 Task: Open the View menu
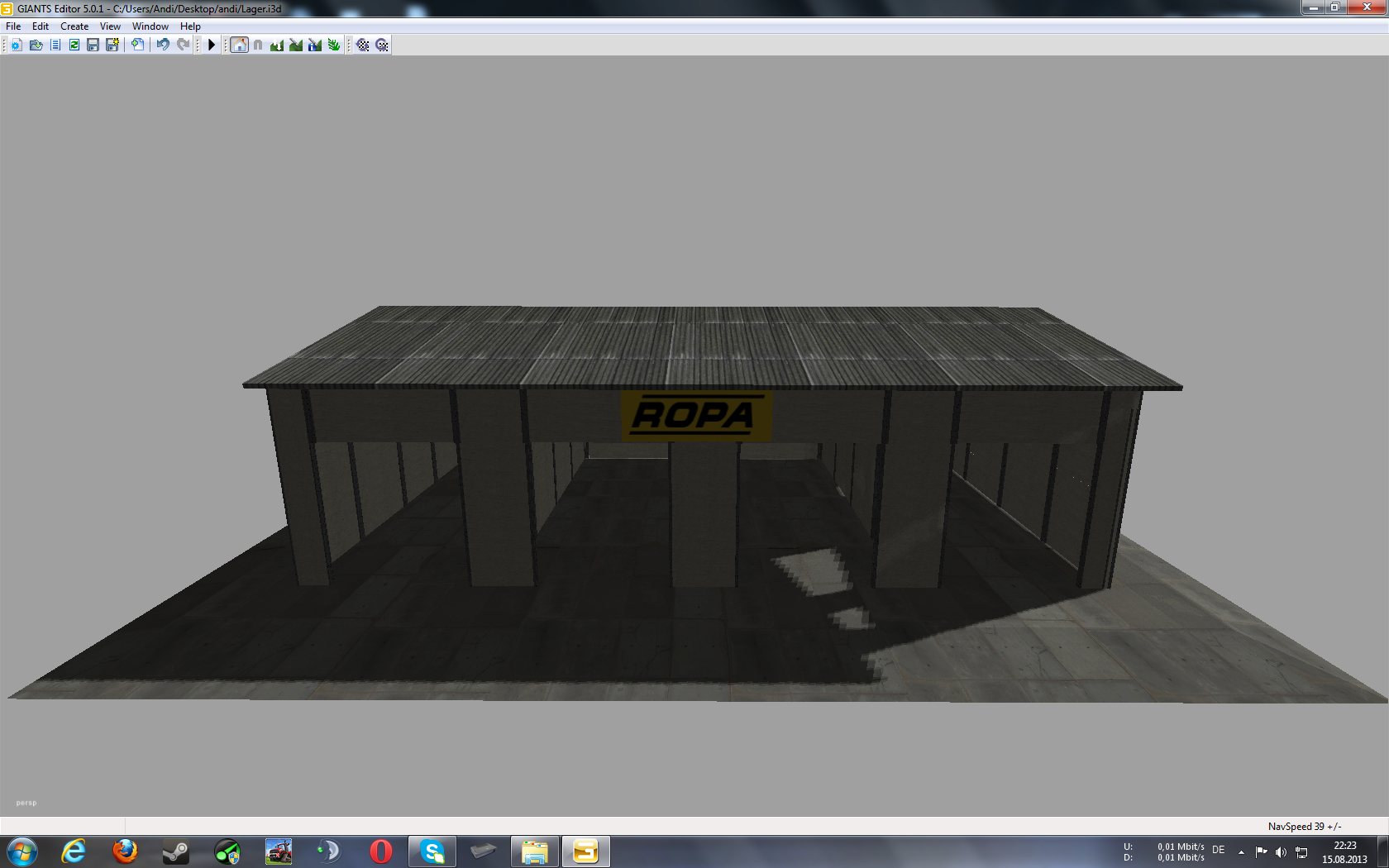pos(110,26)
